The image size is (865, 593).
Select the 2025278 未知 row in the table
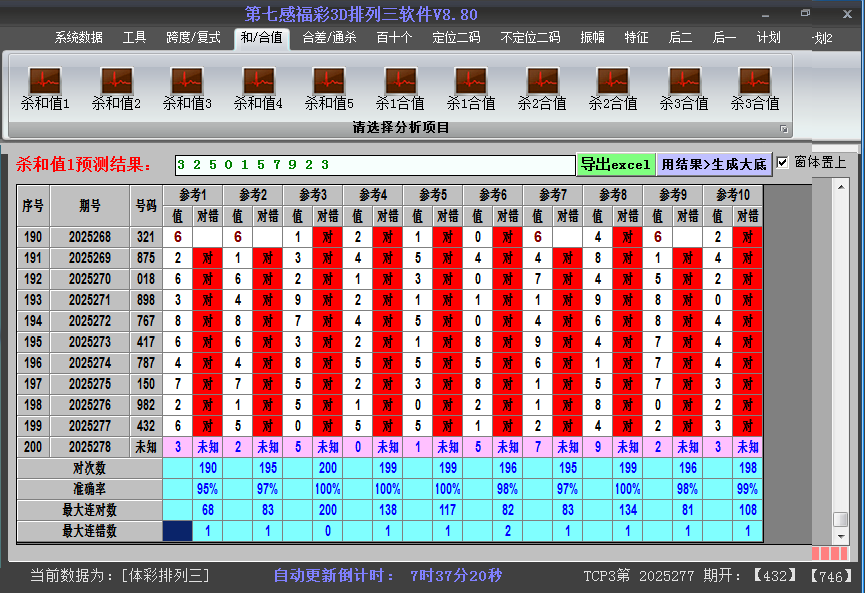(x=92, y=447)
